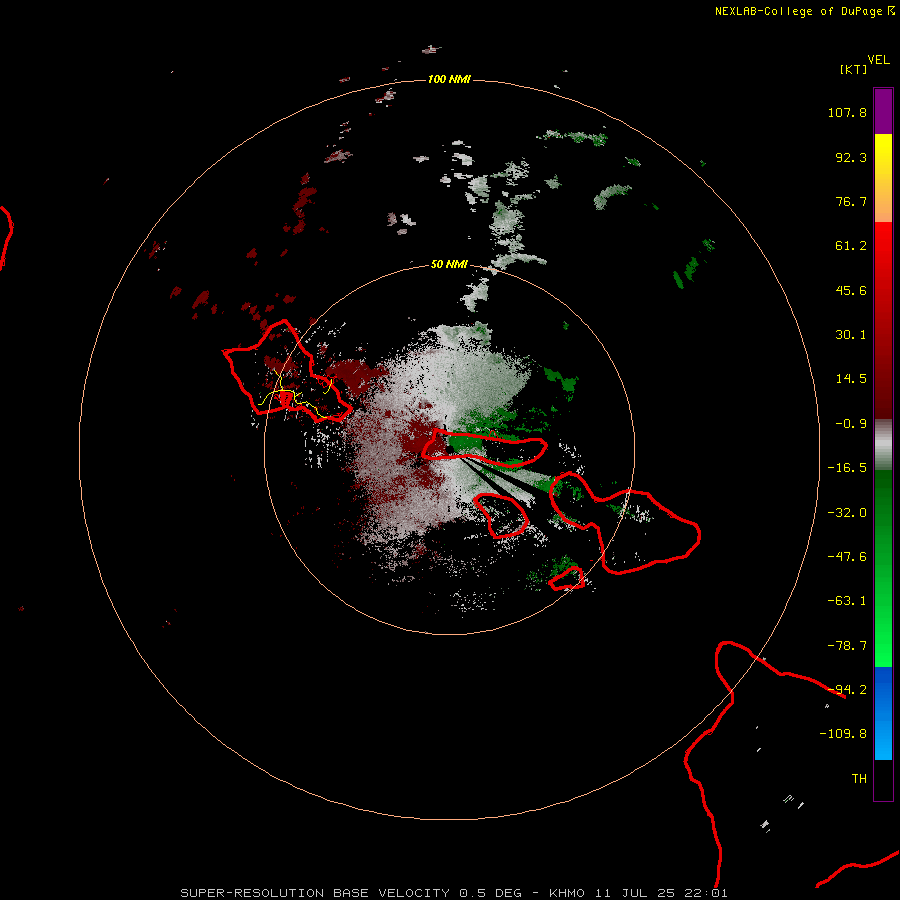Click the -16.5 velocity scale value
The height and width of the screenshot is (900, 900).
pyautogui.click(x=847, y=468)
